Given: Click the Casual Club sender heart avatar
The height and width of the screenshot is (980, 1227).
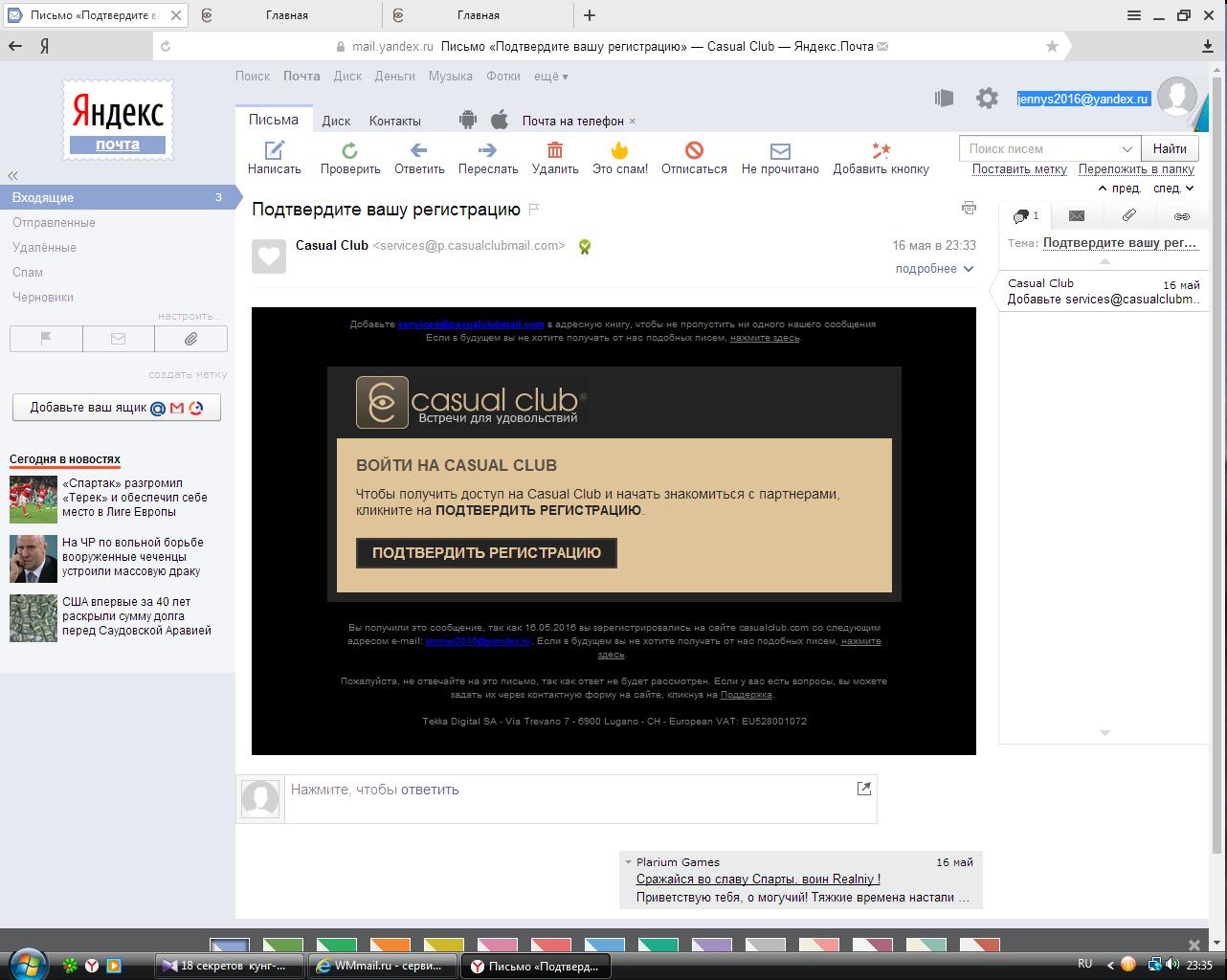Looking at the screenshot, I should pos(269,256).
